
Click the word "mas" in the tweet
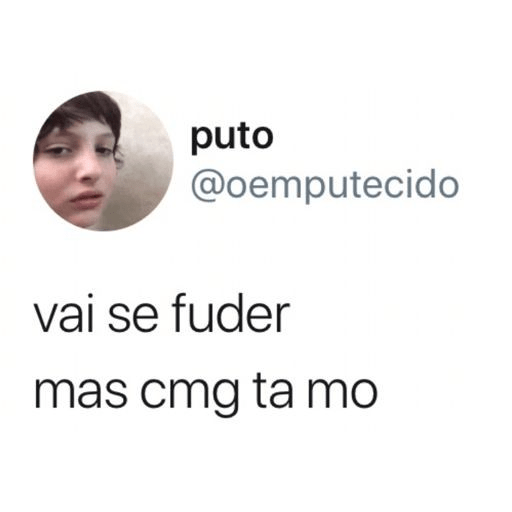[80, 391]
